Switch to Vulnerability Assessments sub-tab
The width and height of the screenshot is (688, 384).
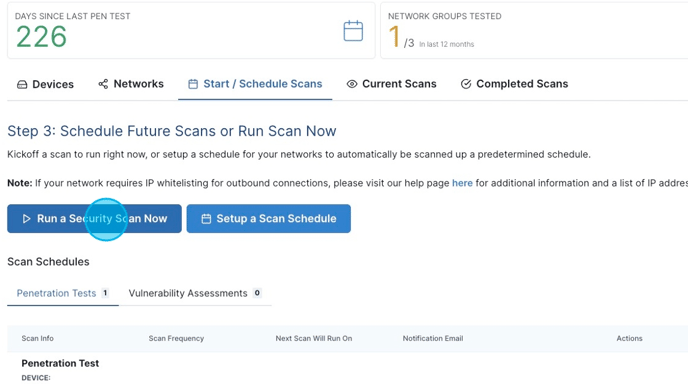tap(195, 293)
